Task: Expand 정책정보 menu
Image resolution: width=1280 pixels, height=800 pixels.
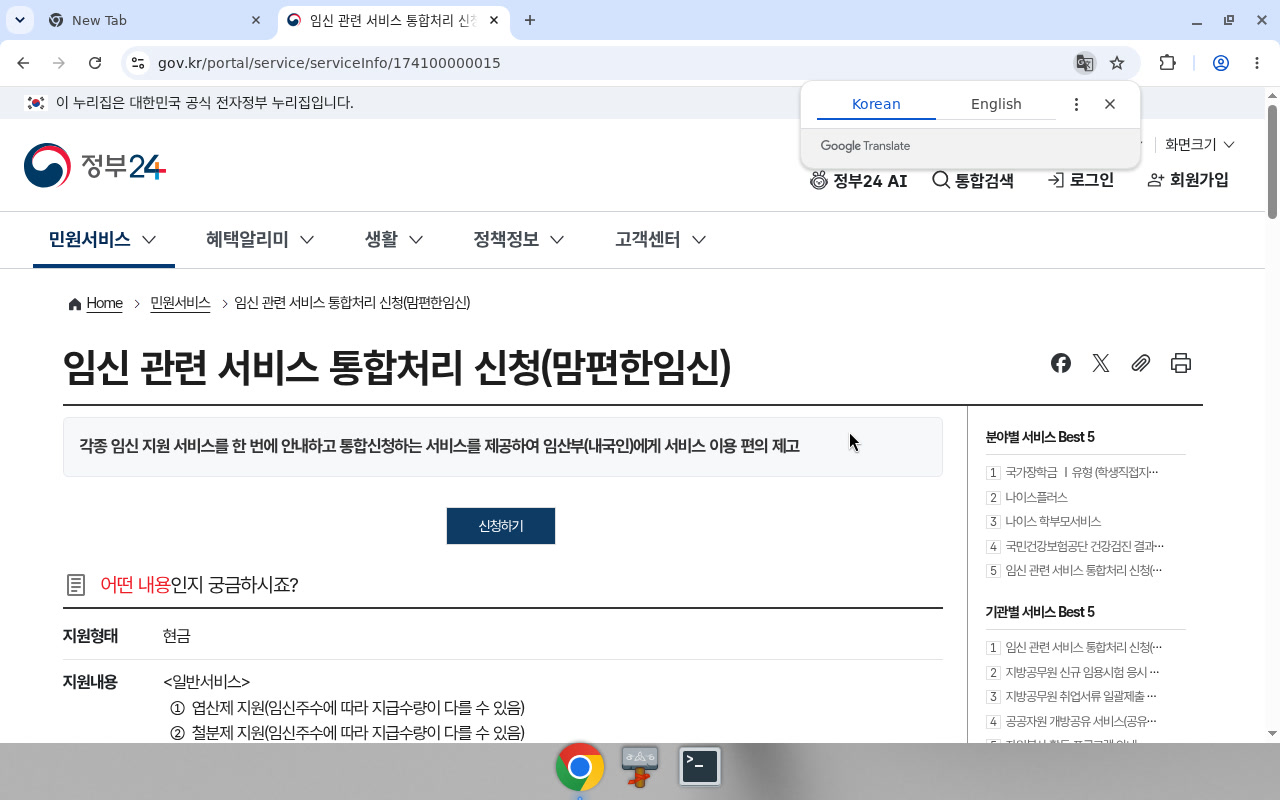Action: click(519, 239)
